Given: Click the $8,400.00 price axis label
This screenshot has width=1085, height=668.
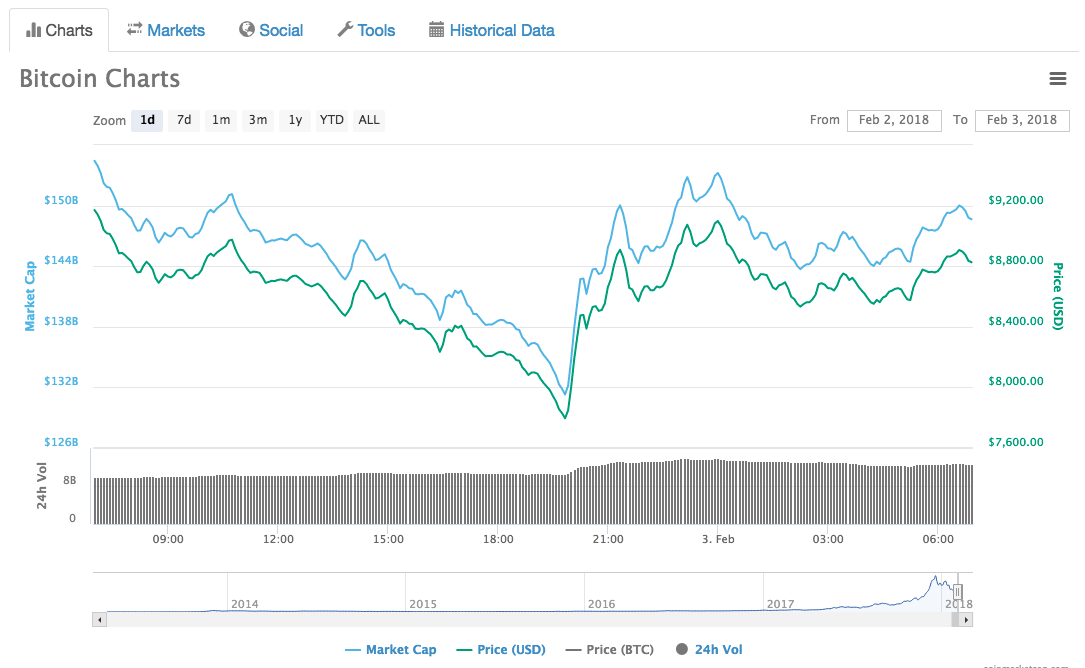Looking at the screenshot, I should click(1016, 321).
